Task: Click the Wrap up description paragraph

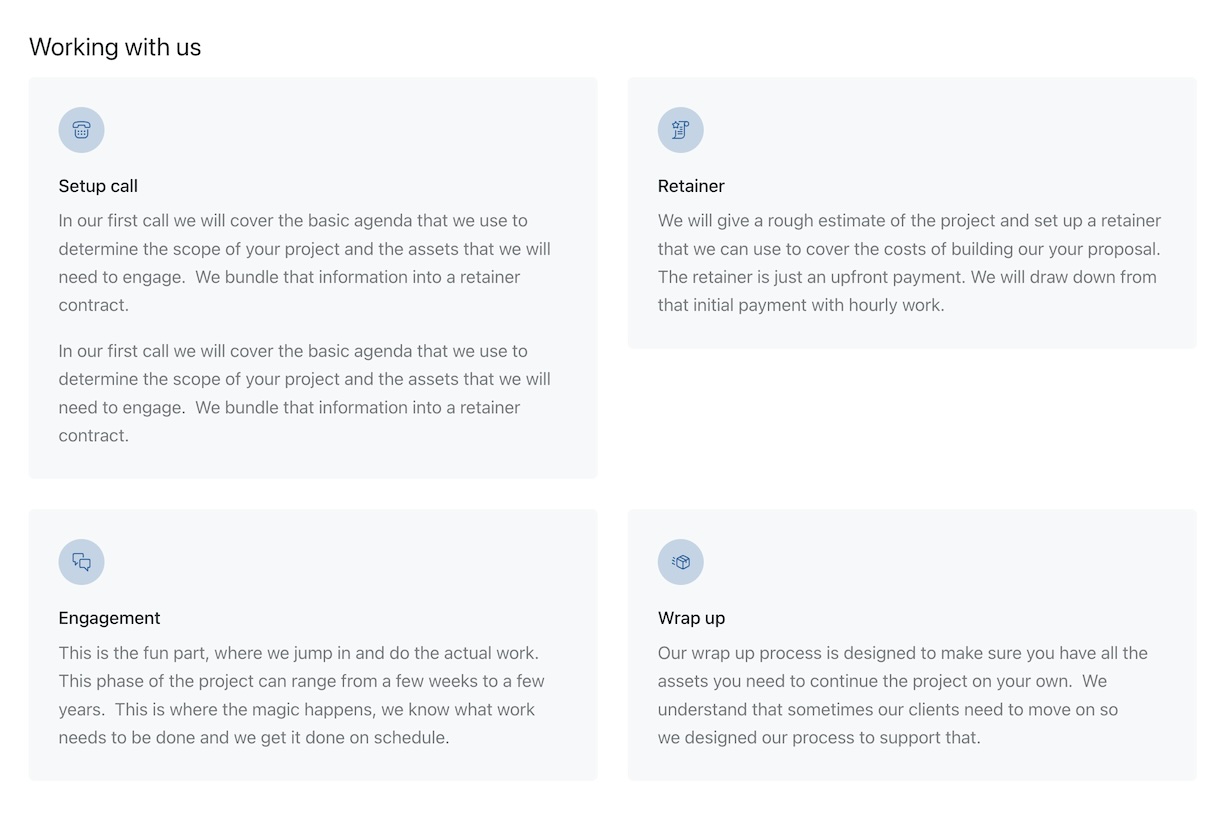Action: 902,695
